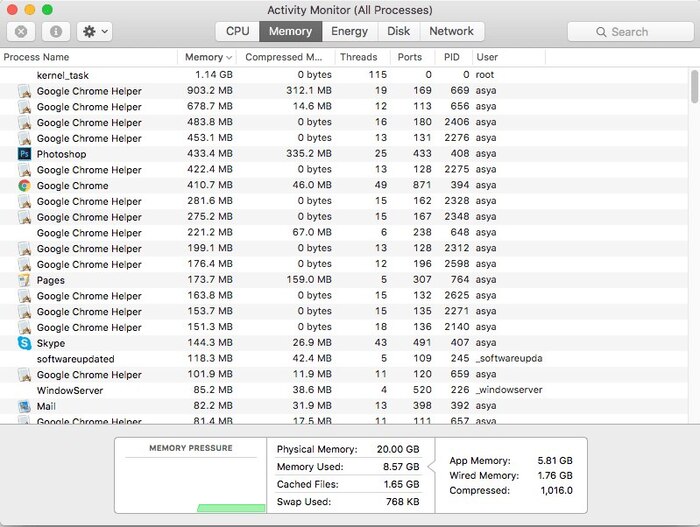Screen dimensions: 700x527
Task: Toggle Memory column sort order
Action: click(x=208, y=57)
